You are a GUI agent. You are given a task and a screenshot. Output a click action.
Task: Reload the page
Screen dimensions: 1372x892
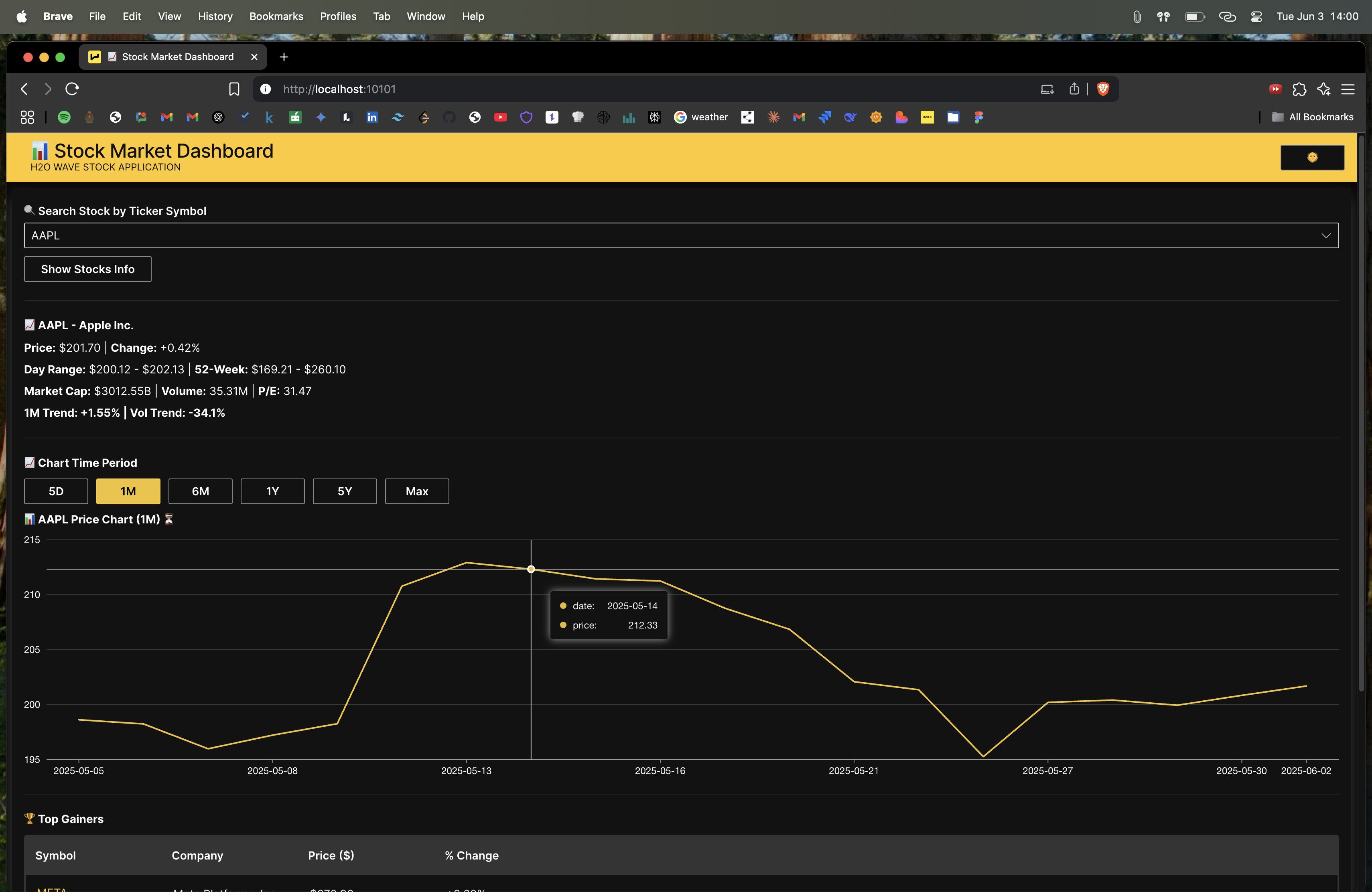[x=72, y=89]
